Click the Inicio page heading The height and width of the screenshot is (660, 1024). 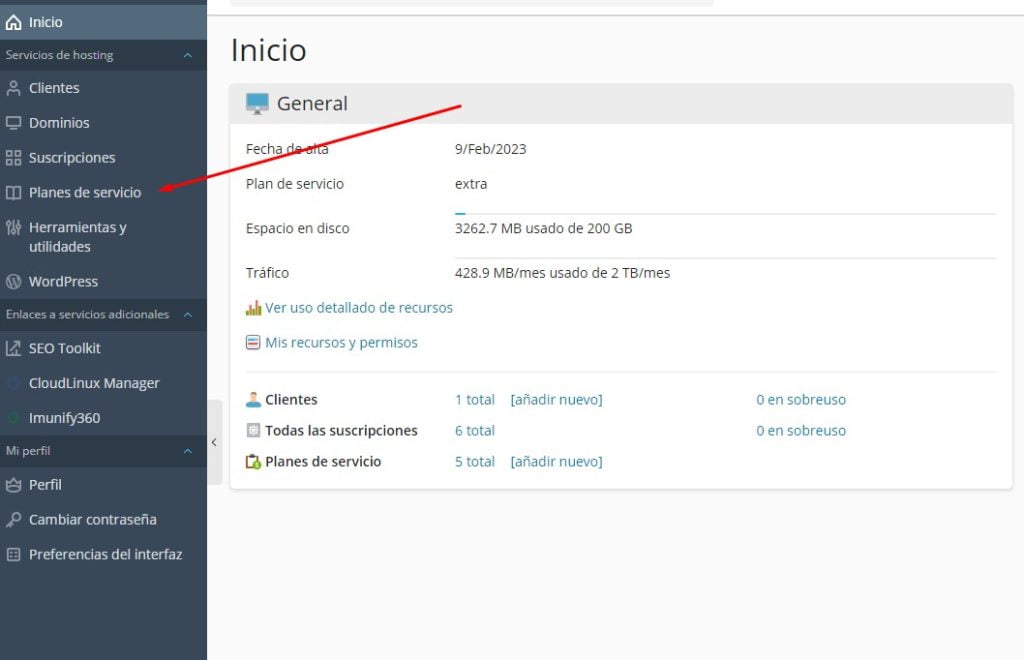coord(268,50)
